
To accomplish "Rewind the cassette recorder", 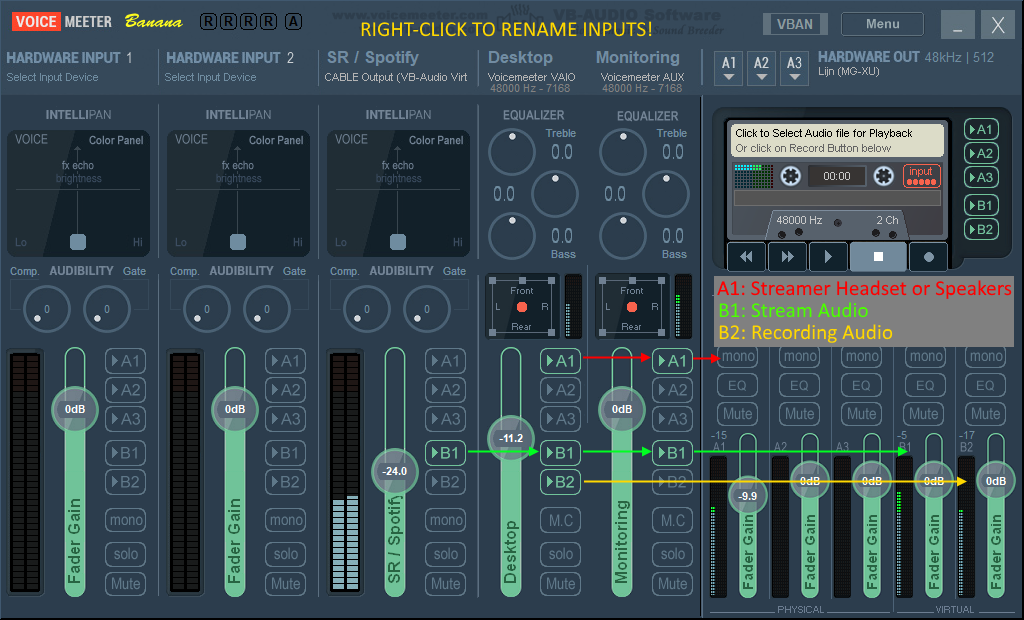I will [x=746, y=257].
